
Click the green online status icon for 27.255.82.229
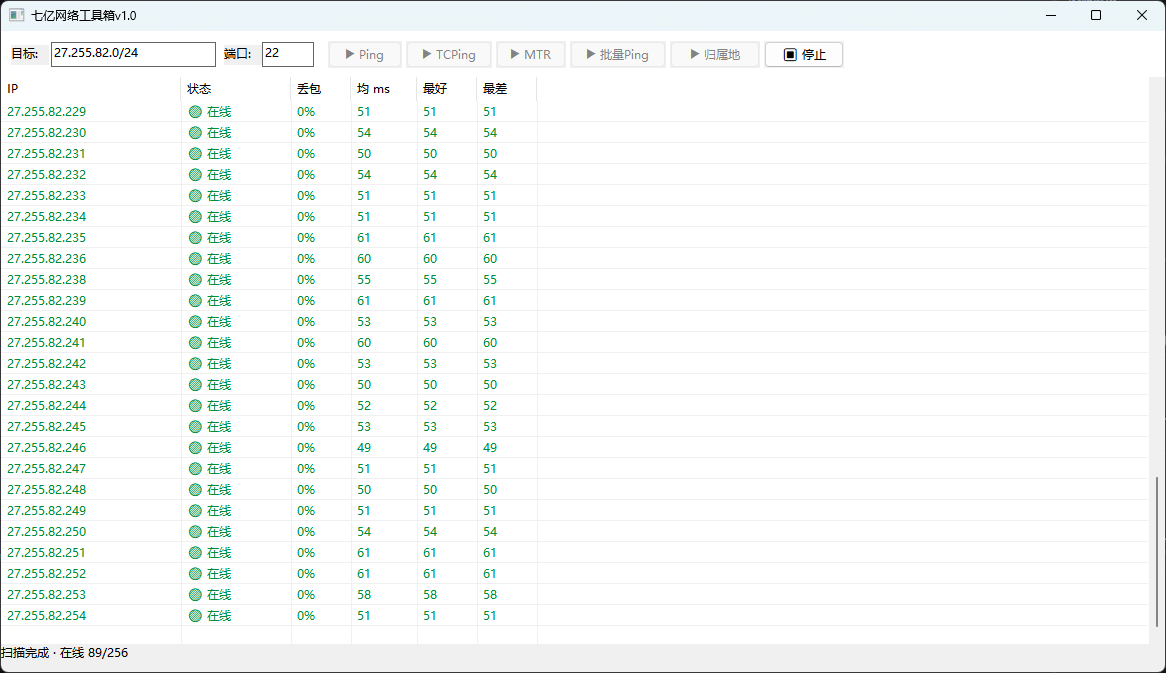196,112
